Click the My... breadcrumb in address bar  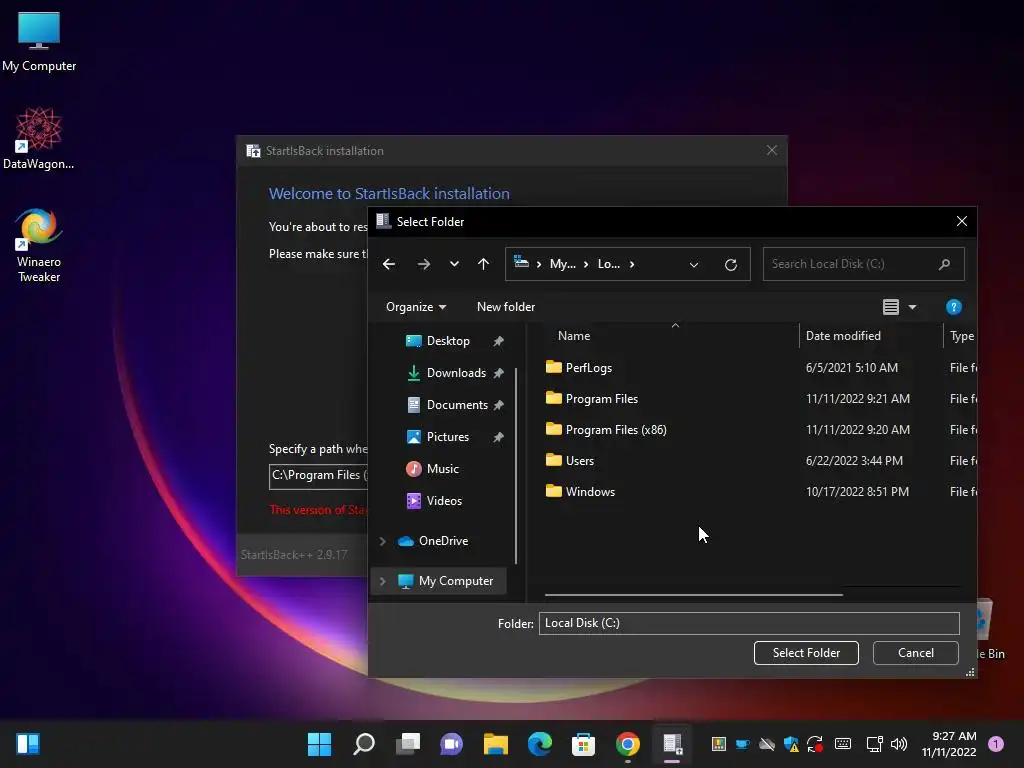(562, 264)
